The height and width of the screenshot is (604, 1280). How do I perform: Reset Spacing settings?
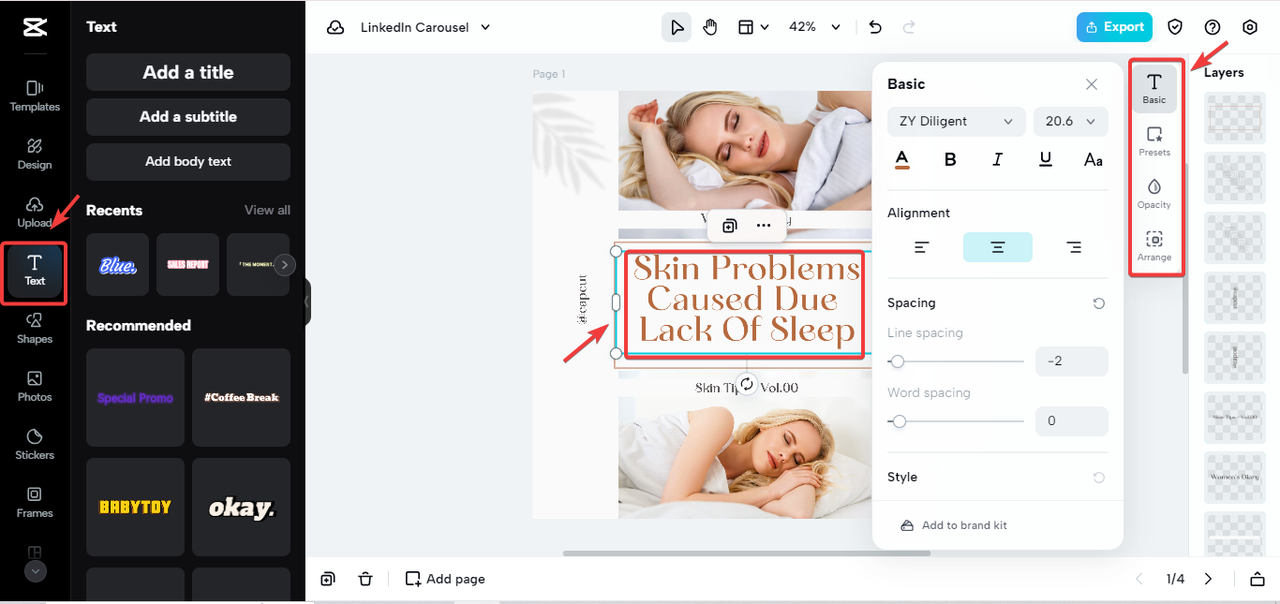(x=1099, y=303)
